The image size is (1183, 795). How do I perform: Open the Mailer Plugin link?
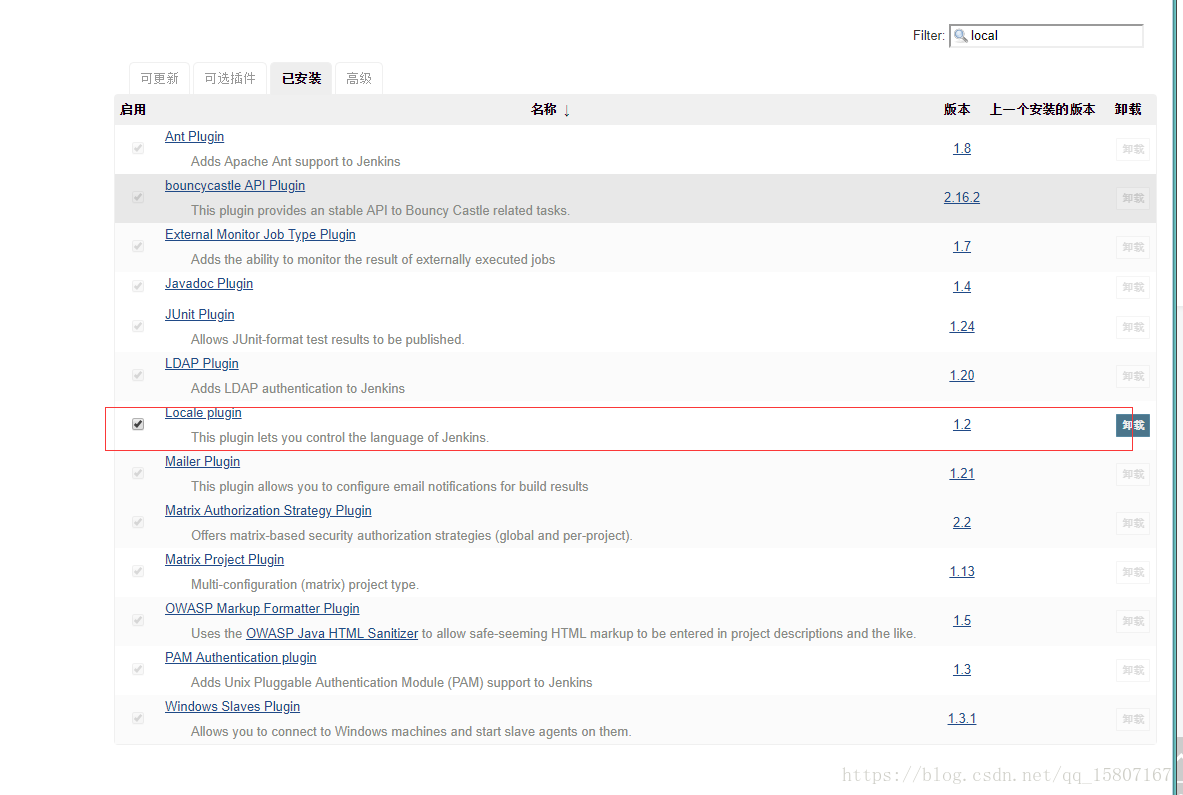coord(202,462)
